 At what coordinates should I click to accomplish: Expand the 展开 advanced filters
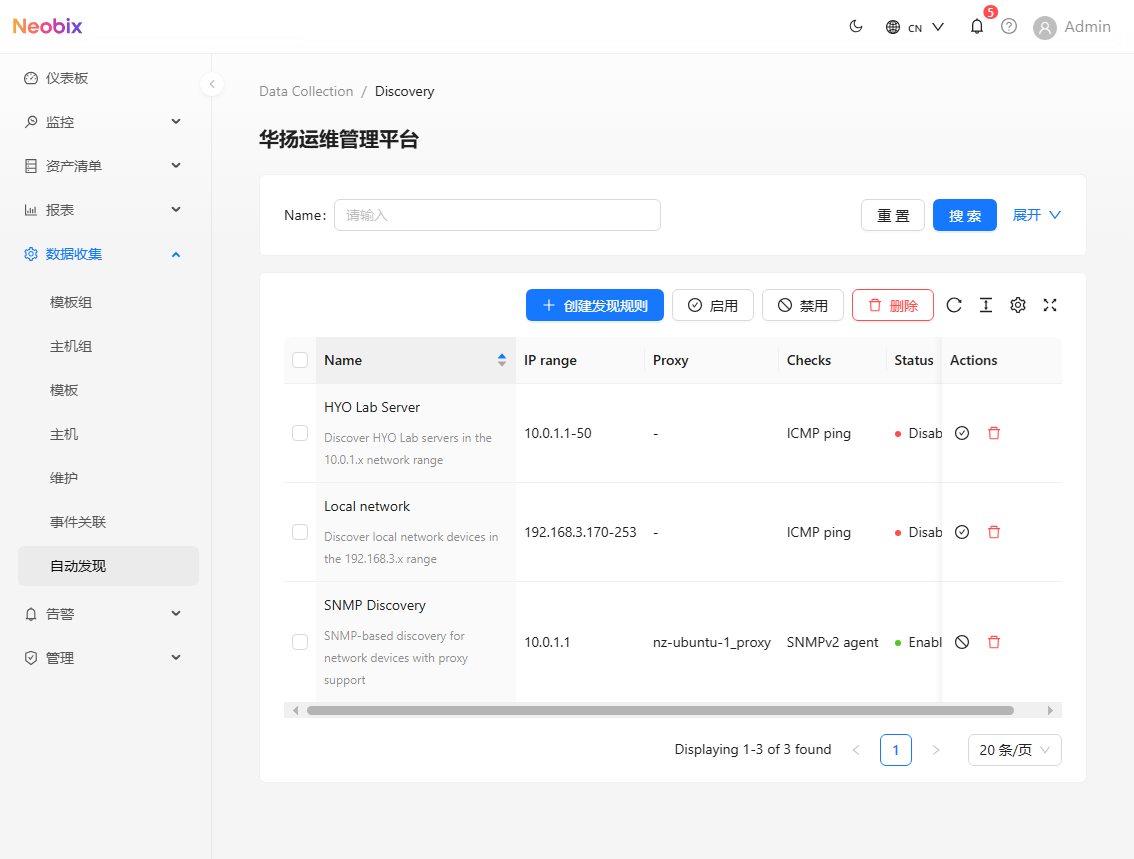[x=1036, y=215]
